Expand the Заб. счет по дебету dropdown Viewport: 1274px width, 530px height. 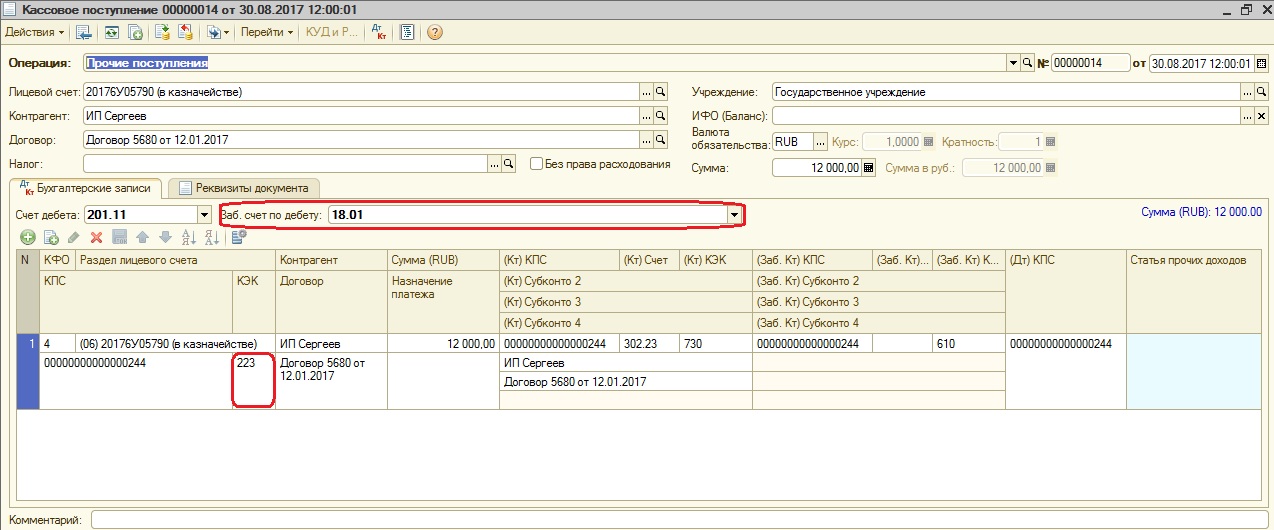[736, 214]
